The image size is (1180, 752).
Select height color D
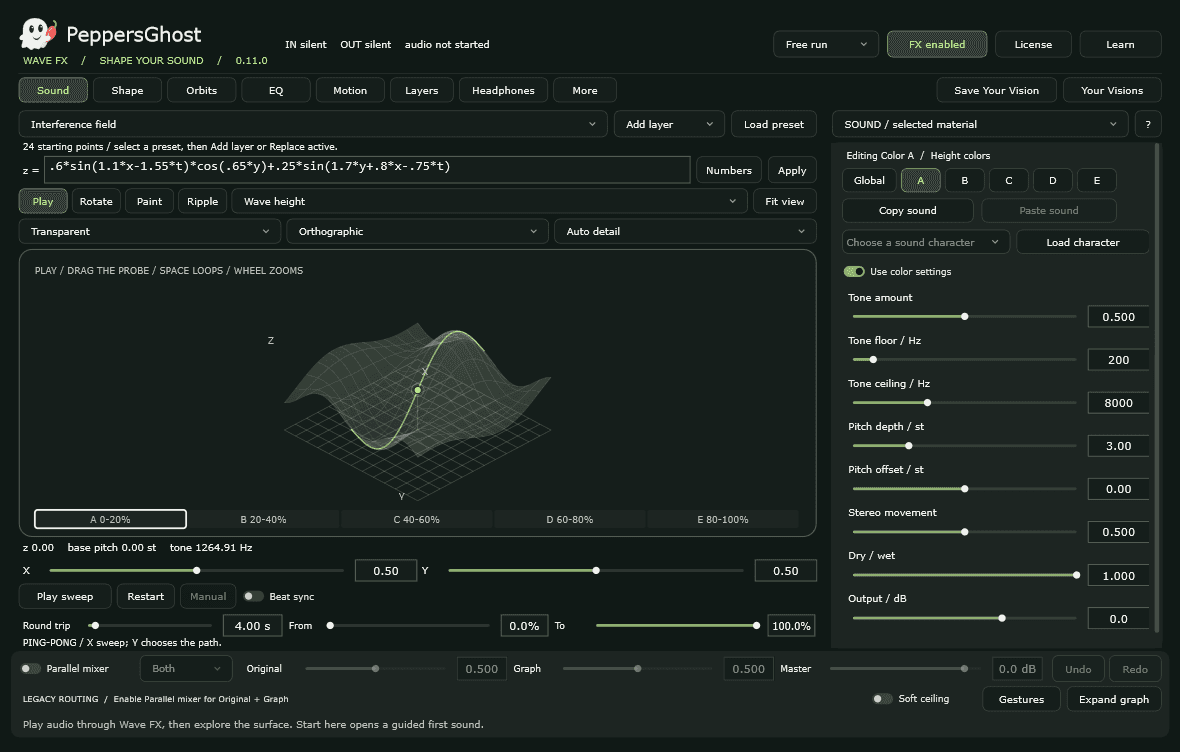(x=1053, y=181)
